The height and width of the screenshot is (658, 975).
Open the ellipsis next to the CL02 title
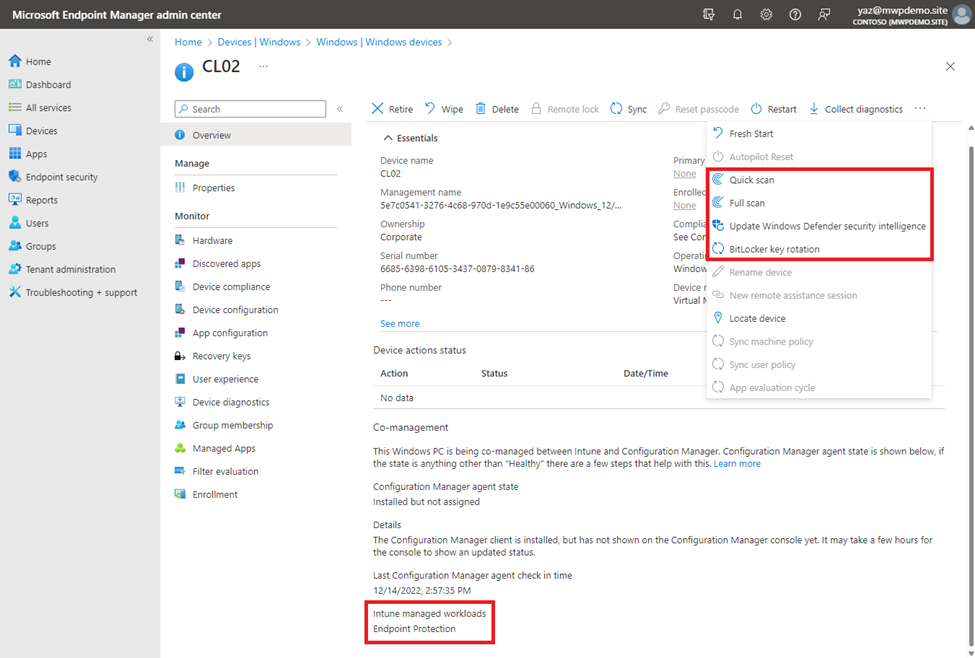coord(264,66)
